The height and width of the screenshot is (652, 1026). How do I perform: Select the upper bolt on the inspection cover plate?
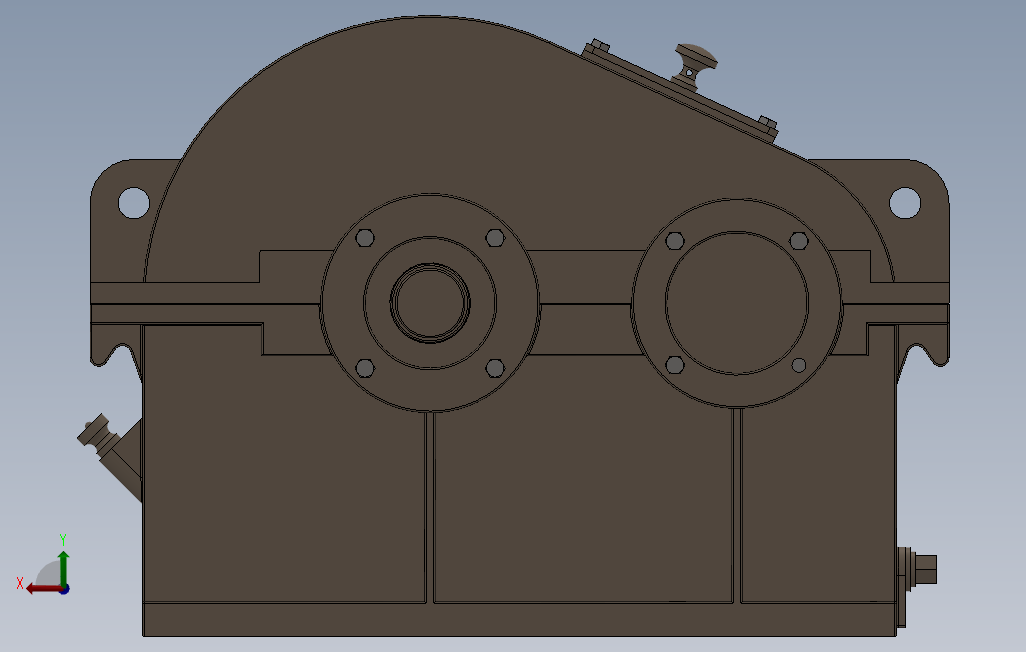tap(598, 46)
